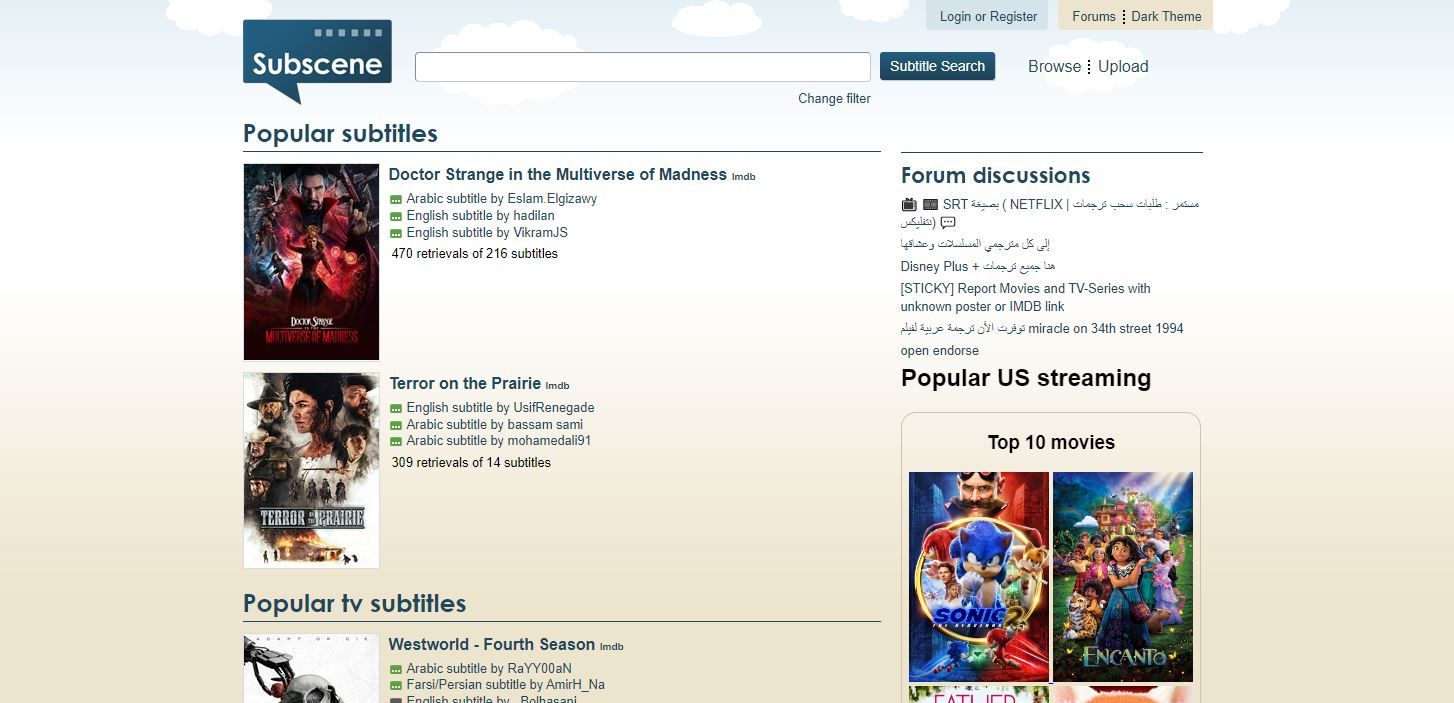The width and height of the screenshot is (1454, 703).
Task: Click the Popular US streaming heading
Action: pos(1026,378)
